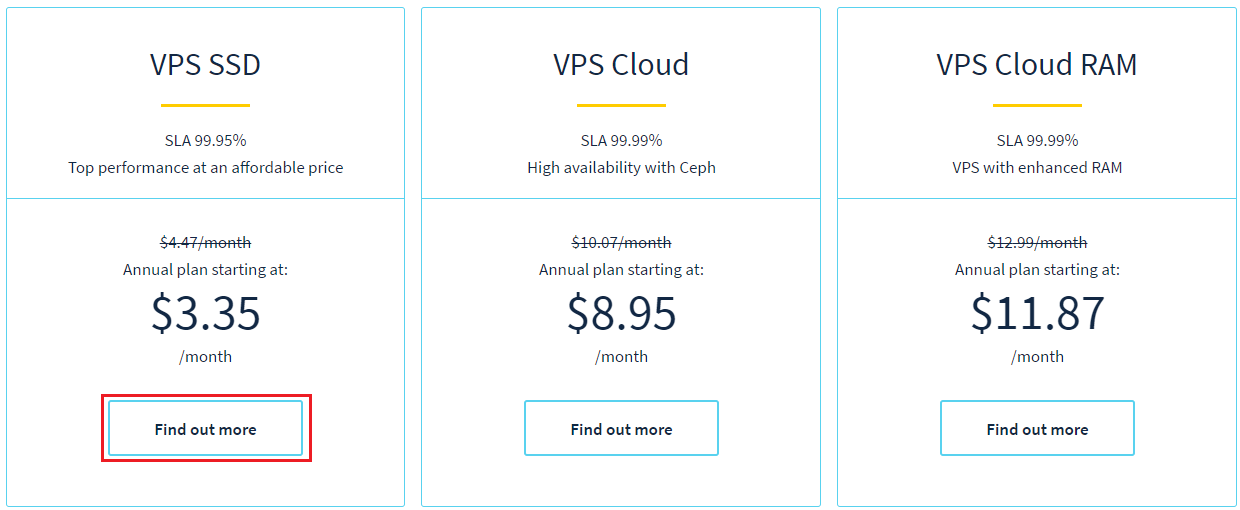The height and width of the screenshot is (510, 1240).
Task: Click 'Top performance at an affordable price' text
Action: [x=205, y=167]
